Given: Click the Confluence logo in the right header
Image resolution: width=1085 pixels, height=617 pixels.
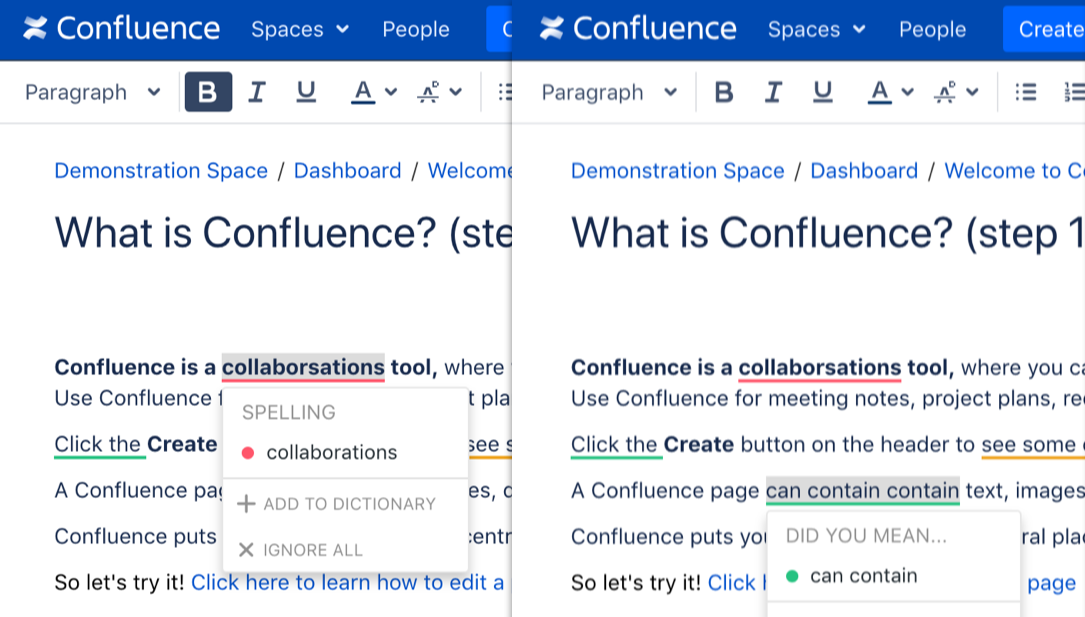Looking at the screenshot, I should coord(638,29).
